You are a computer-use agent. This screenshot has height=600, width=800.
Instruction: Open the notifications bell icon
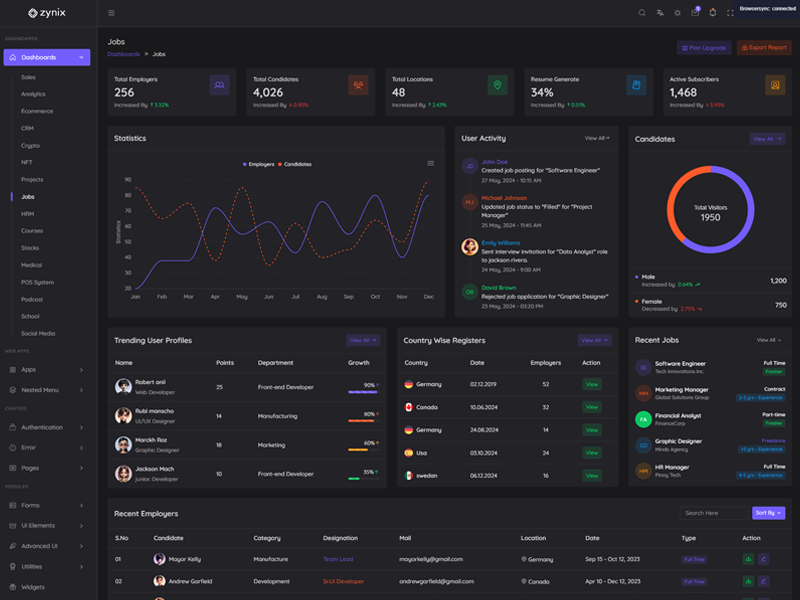pyautogui.click(x=712, y=13)
